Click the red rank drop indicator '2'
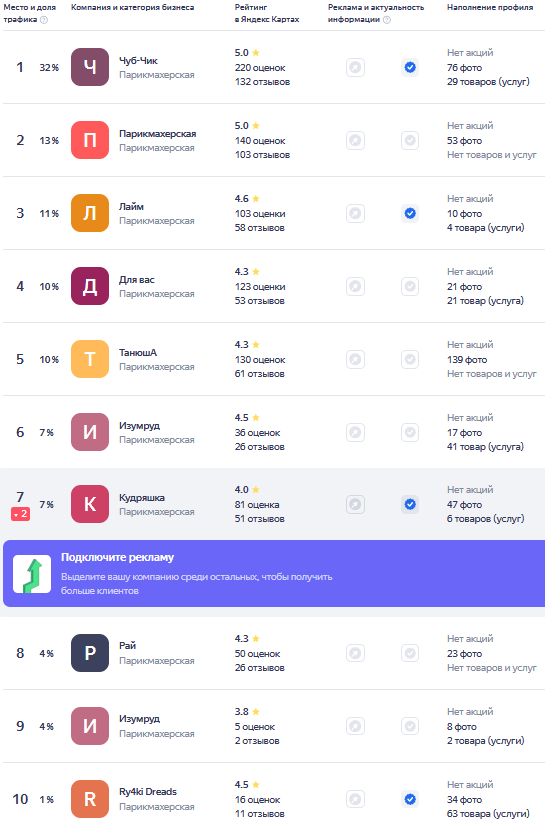The image size is (545, 825). pos(21,514)
